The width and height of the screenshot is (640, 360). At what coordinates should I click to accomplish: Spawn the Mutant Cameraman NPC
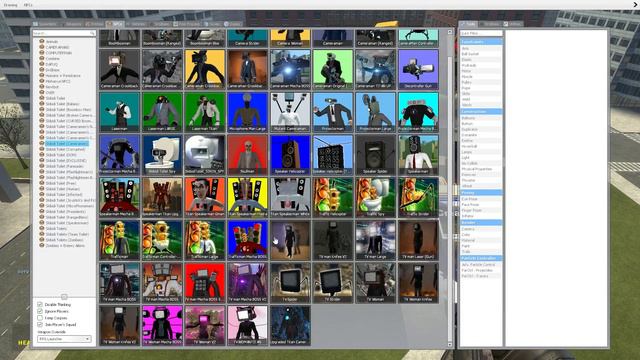[290, 112]
